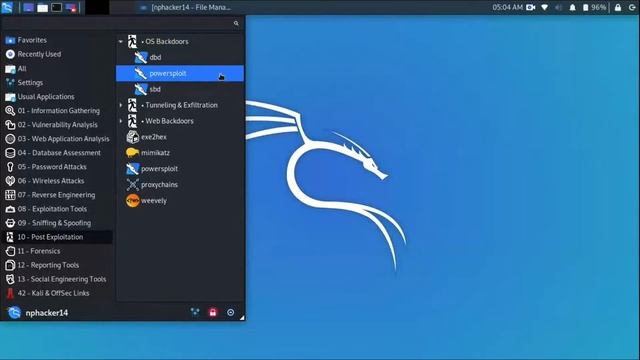
Task: Click the menu resize grip corner
Action: [x=242, y=318]
